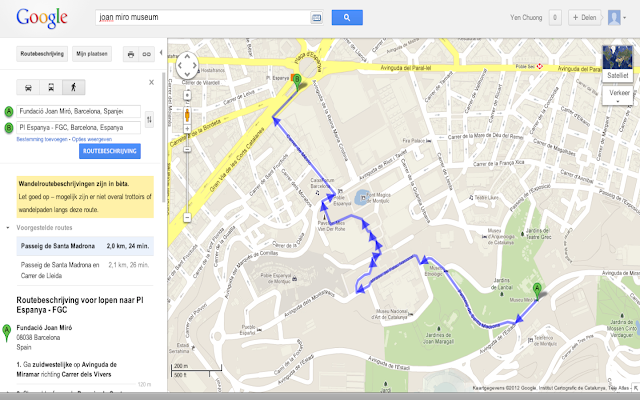Open the account profile picture dropdown
Image resolution: width=640 pixels, height=400 pixels.
617,18
